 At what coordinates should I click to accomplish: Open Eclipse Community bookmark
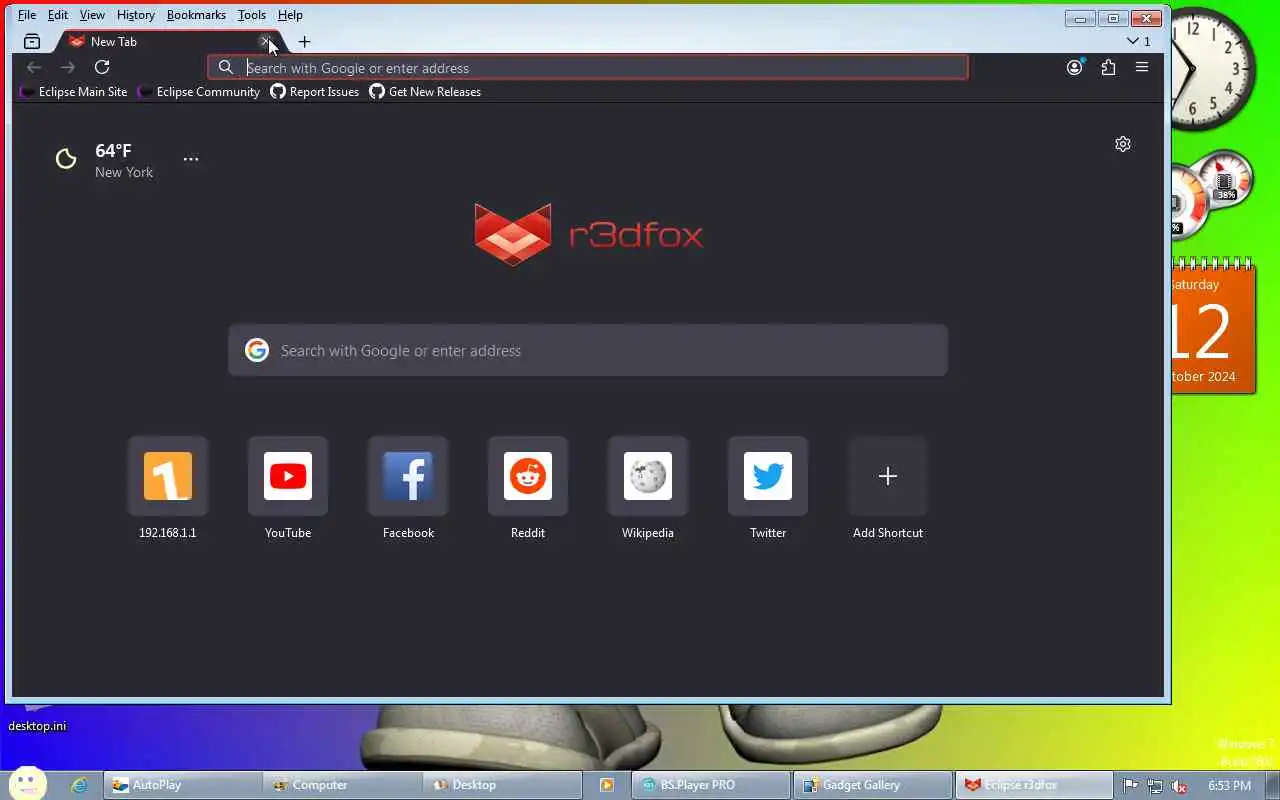click(x=200, y=92)
